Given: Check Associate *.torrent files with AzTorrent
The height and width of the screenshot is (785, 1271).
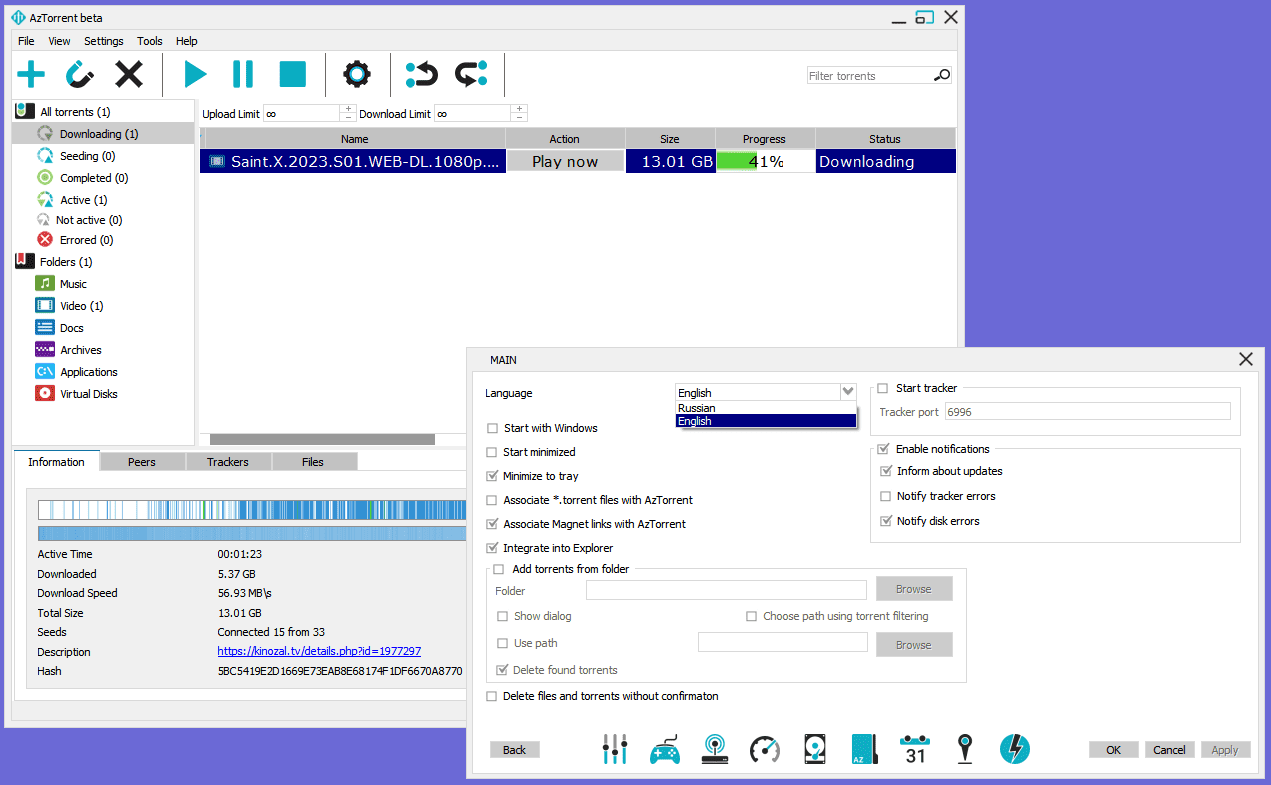Looking at the screenshot, I should pos(492,500).
